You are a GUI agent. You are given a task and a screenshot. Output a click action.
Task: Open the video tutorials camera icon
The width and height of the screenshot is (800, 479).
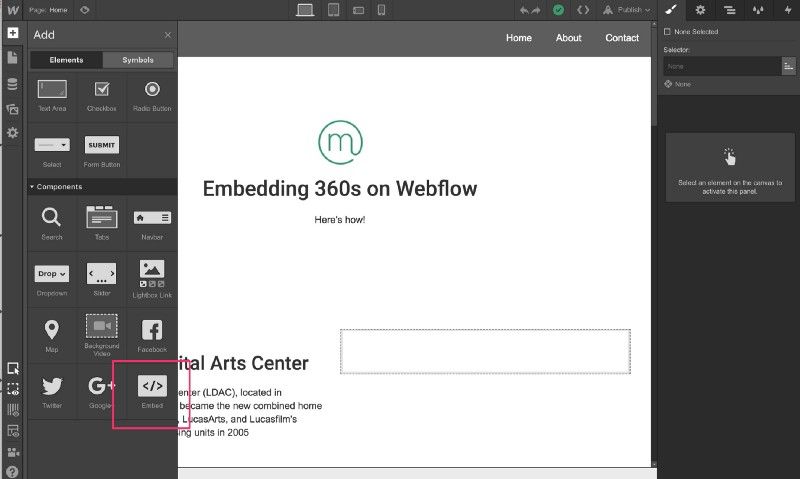click(13, 452)
